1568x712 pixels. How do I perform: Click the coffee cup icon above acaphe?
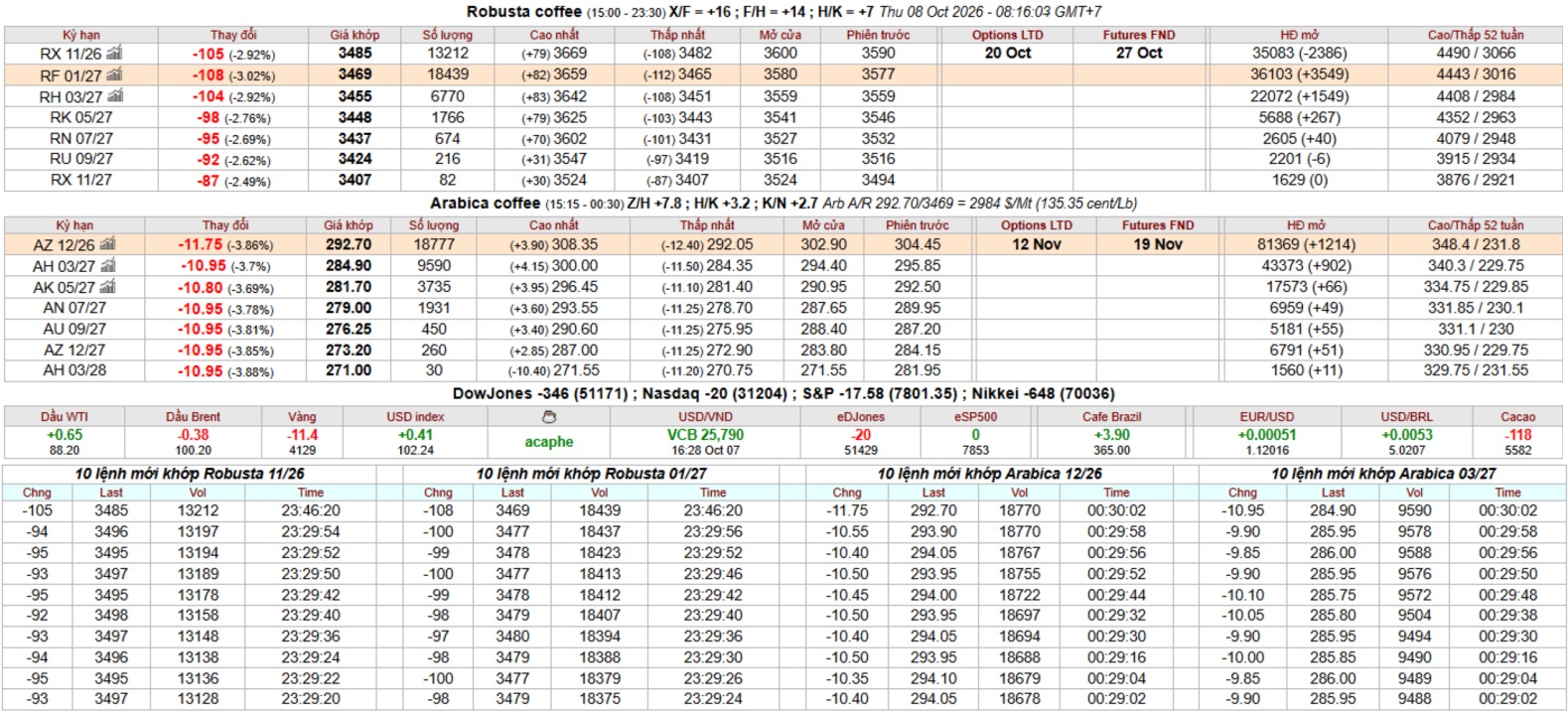tap(549, 417)
